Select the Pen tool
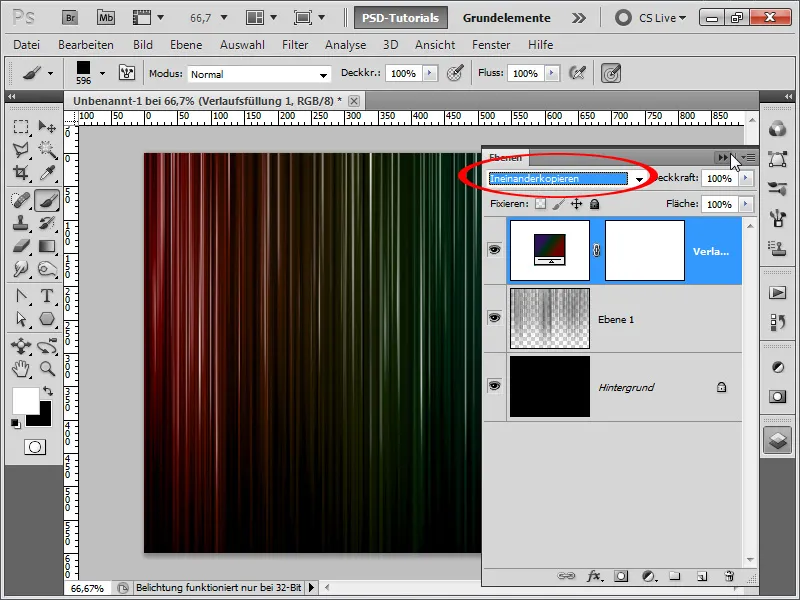800x600 pixels. pos(21,296)
